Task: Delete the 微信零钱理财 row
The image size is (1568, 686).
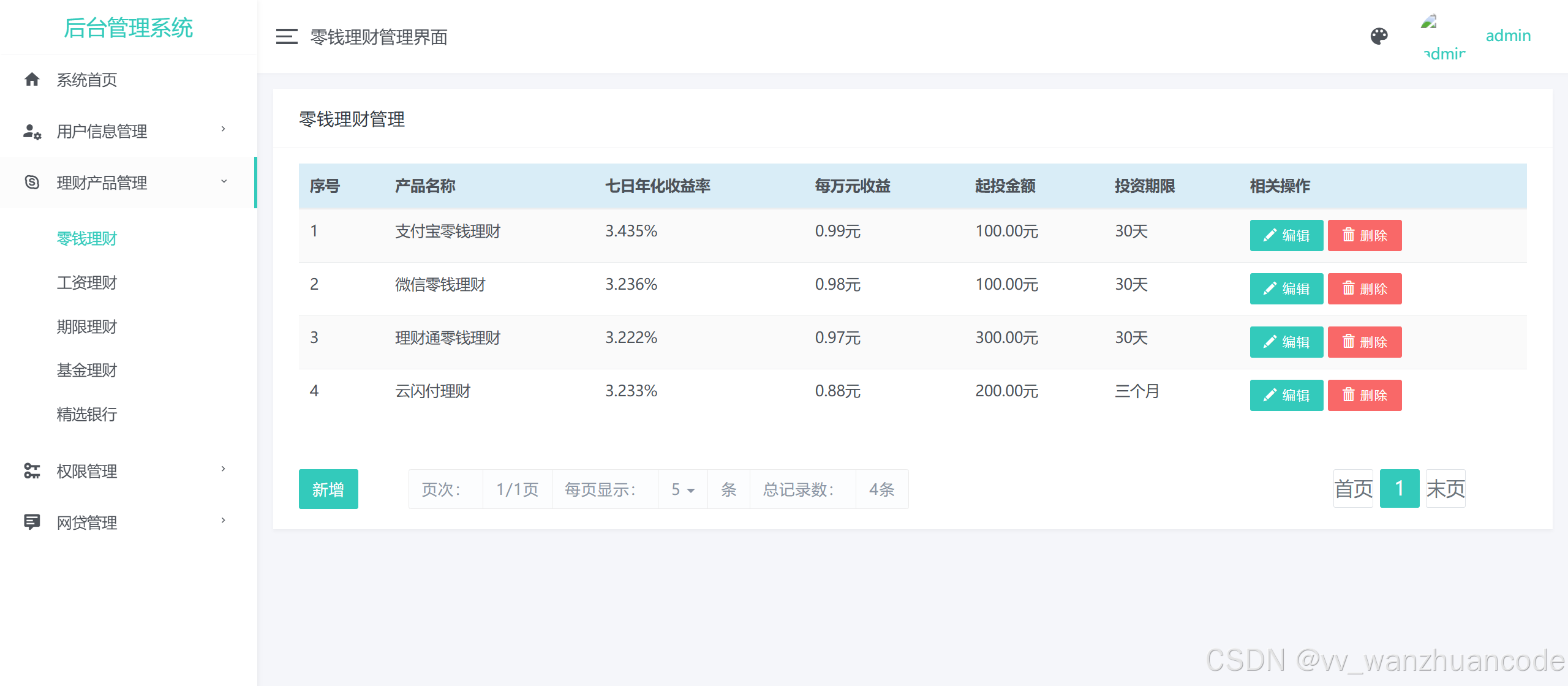Action: pos(1364,289)
